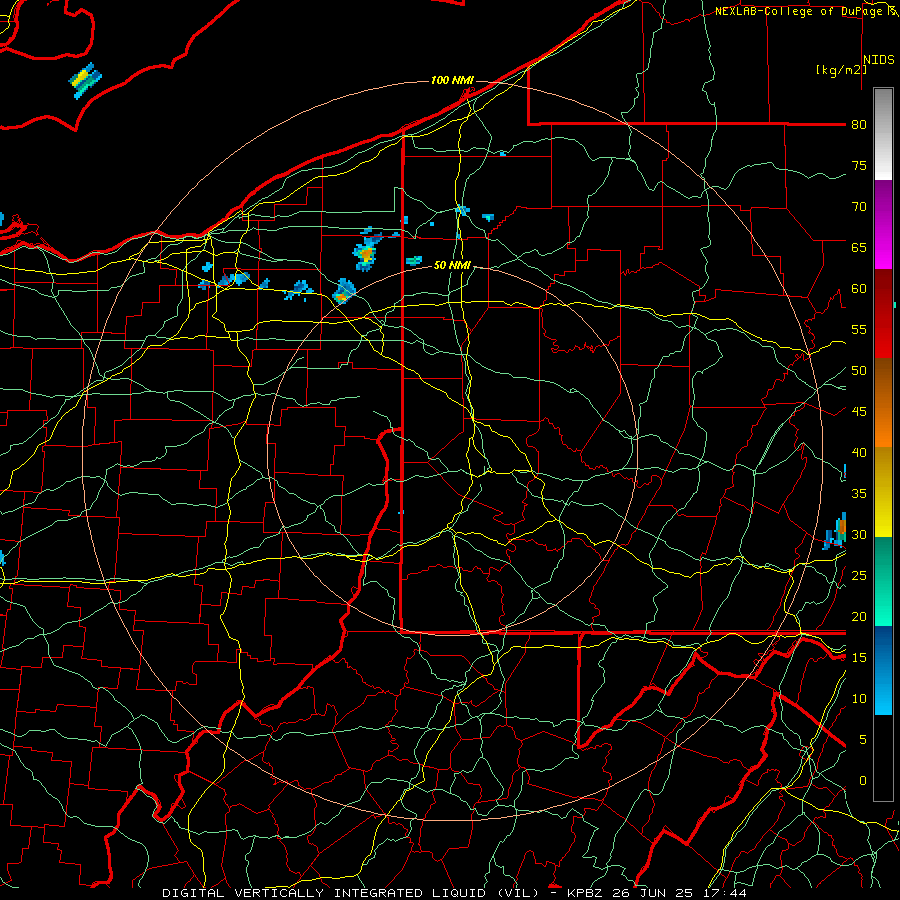Viewport: 900px width, 900px height.
Task: Click the 55 value on the legend
Action: pyautogui.click(x=859, y=329)
